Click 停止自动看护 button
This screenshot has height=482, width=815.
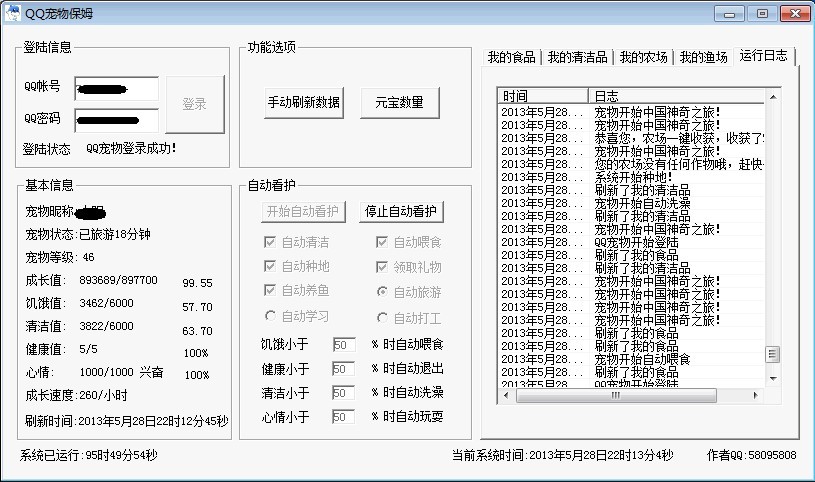tap(401, 212)
